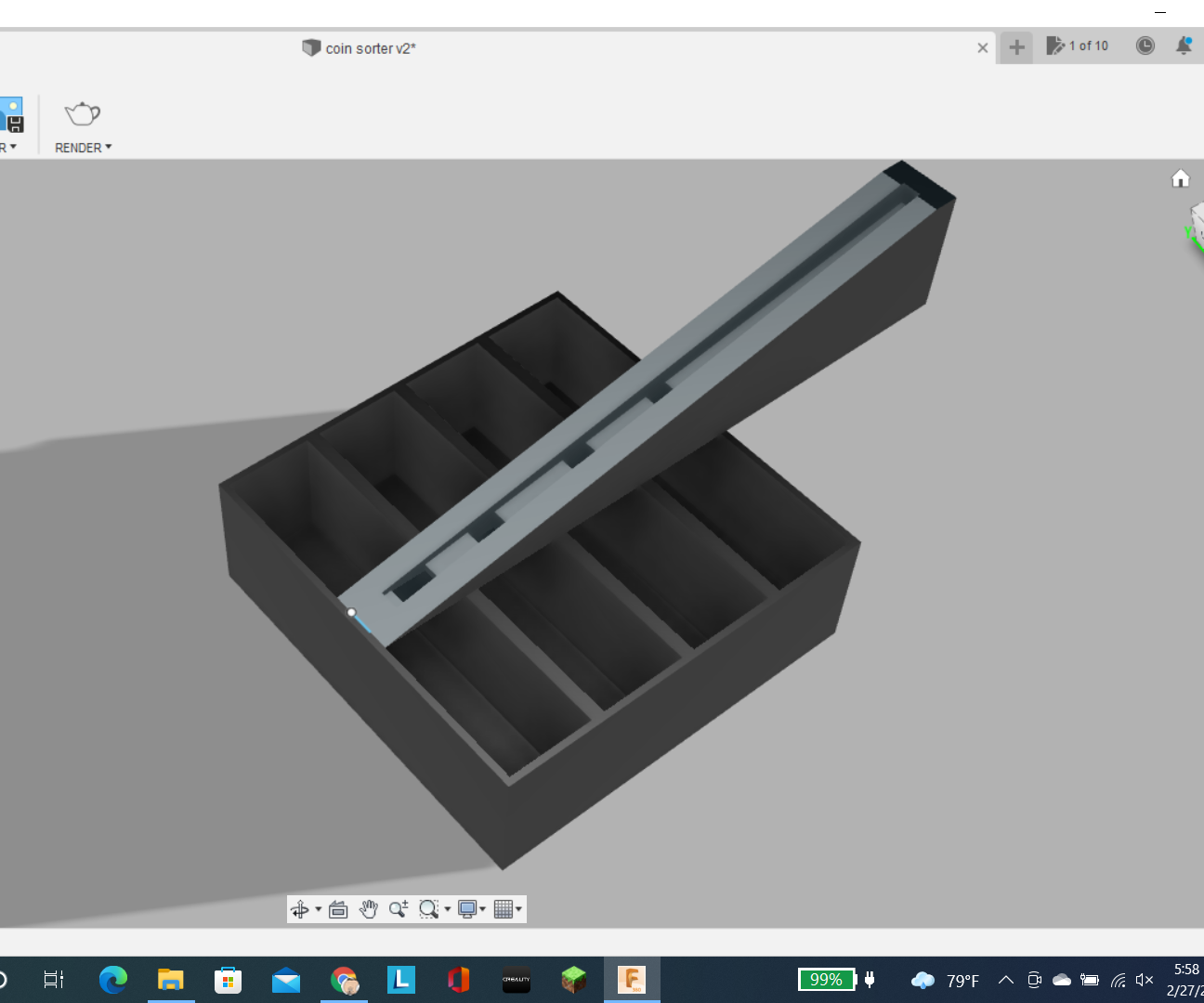Select the white sketch point on the model
Screen dimensions: 1204x1003
(x=351, y=612)
